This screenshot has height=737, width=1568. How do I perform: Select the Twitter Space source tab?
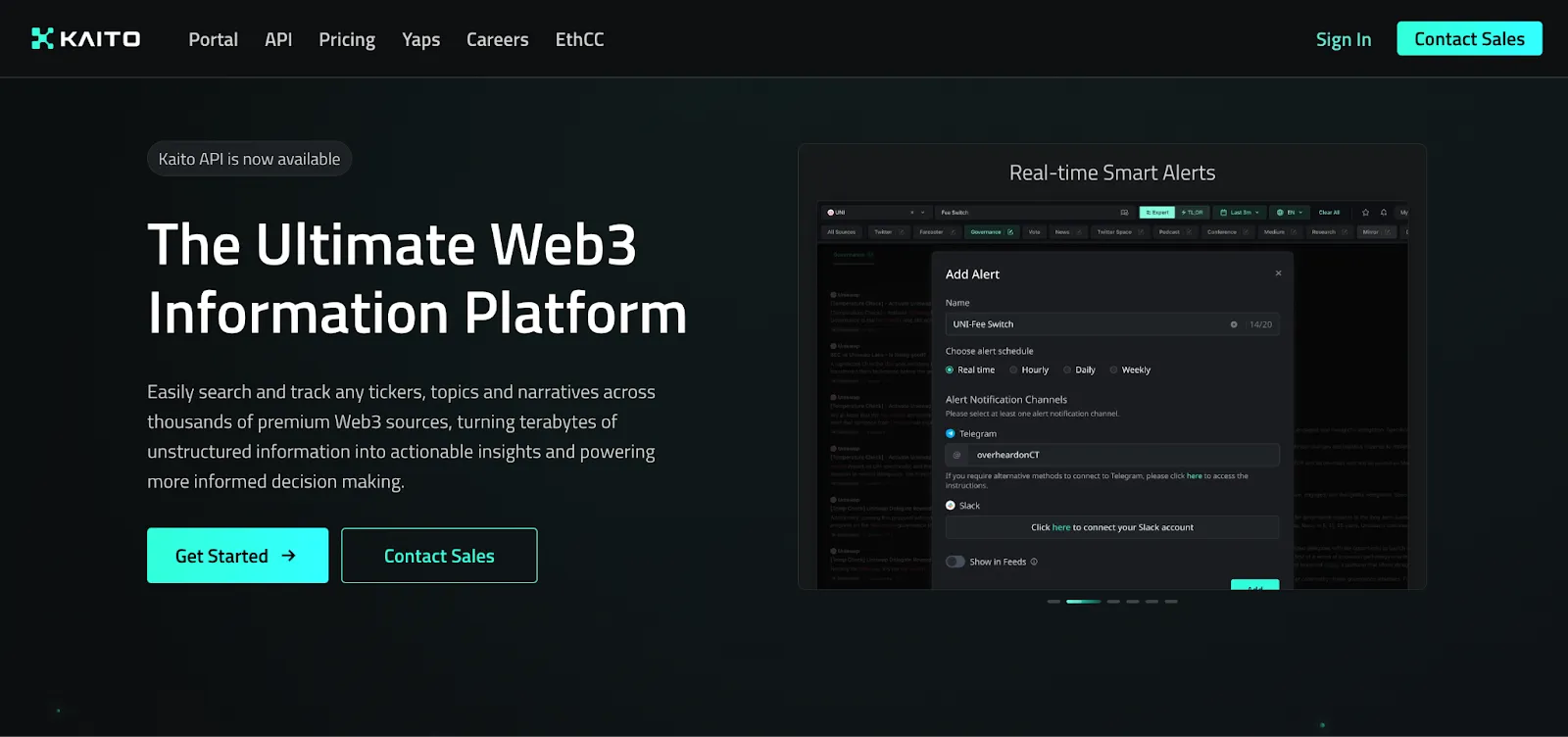pos(1119,232)
